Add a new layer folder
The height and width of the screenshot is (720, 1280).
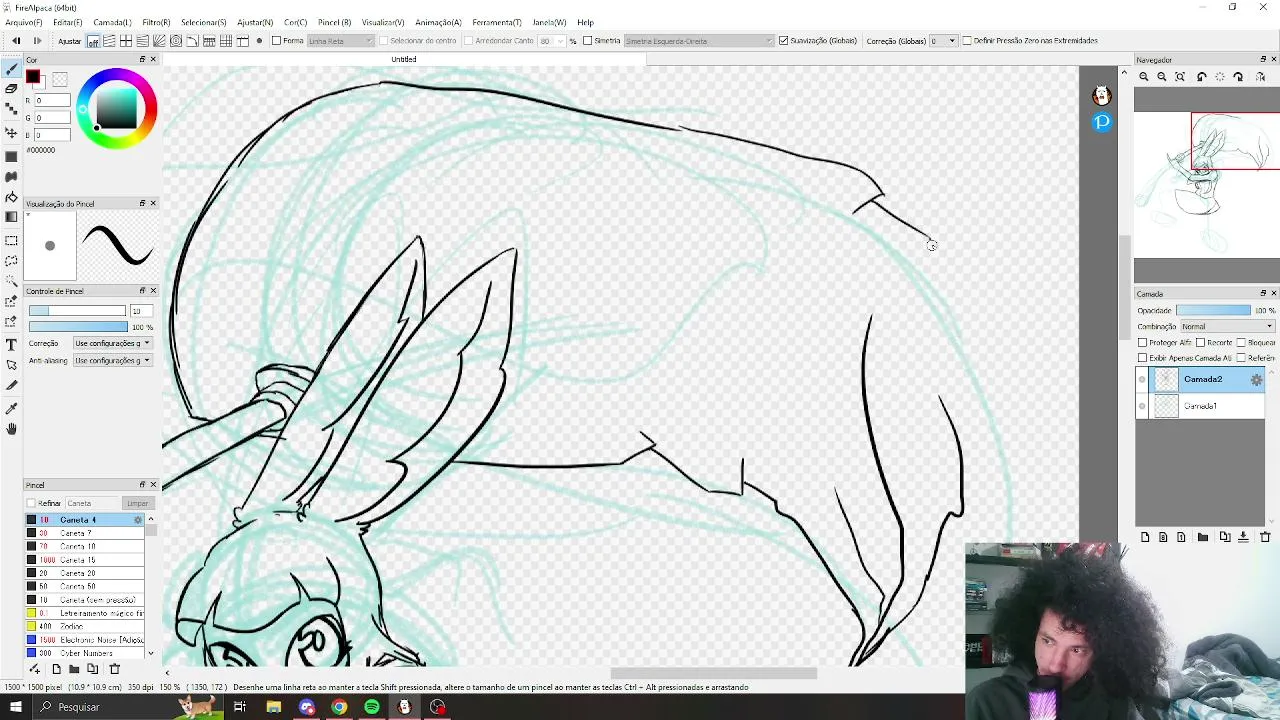(x=1203, y=537)
